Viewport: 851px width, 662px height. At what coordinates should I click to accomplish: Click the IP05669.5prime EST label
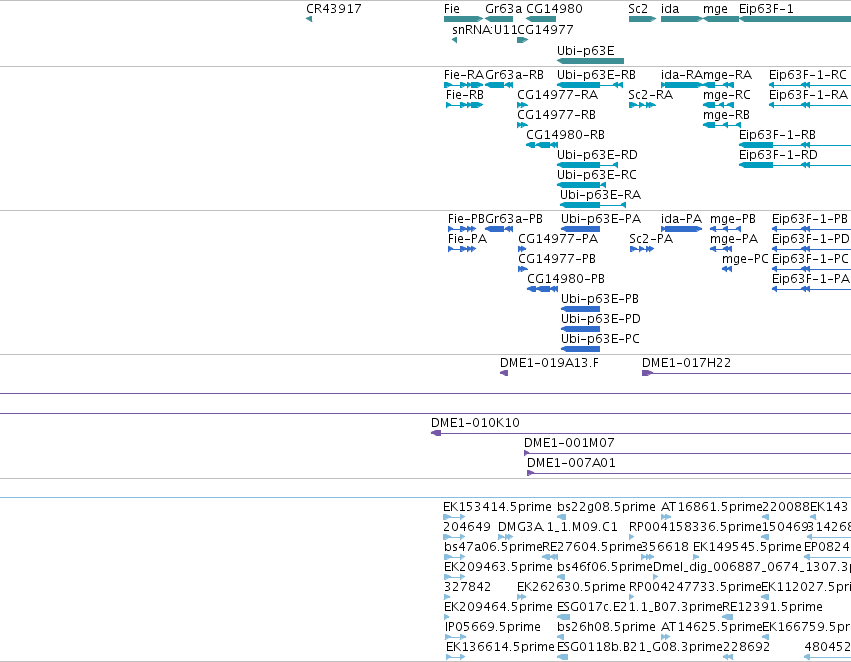[x=492, y=627]
